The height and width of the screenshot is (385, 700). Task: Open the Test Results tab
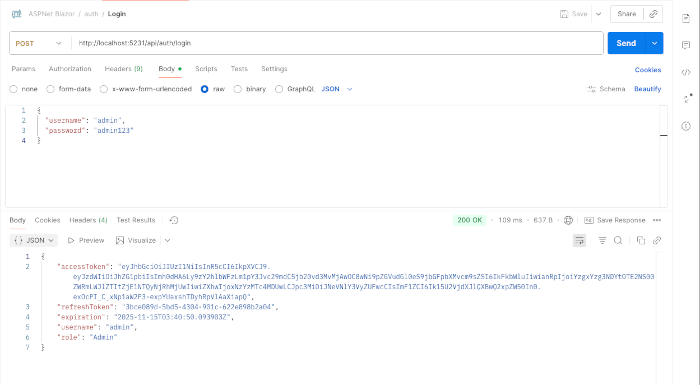coord(136,220)
